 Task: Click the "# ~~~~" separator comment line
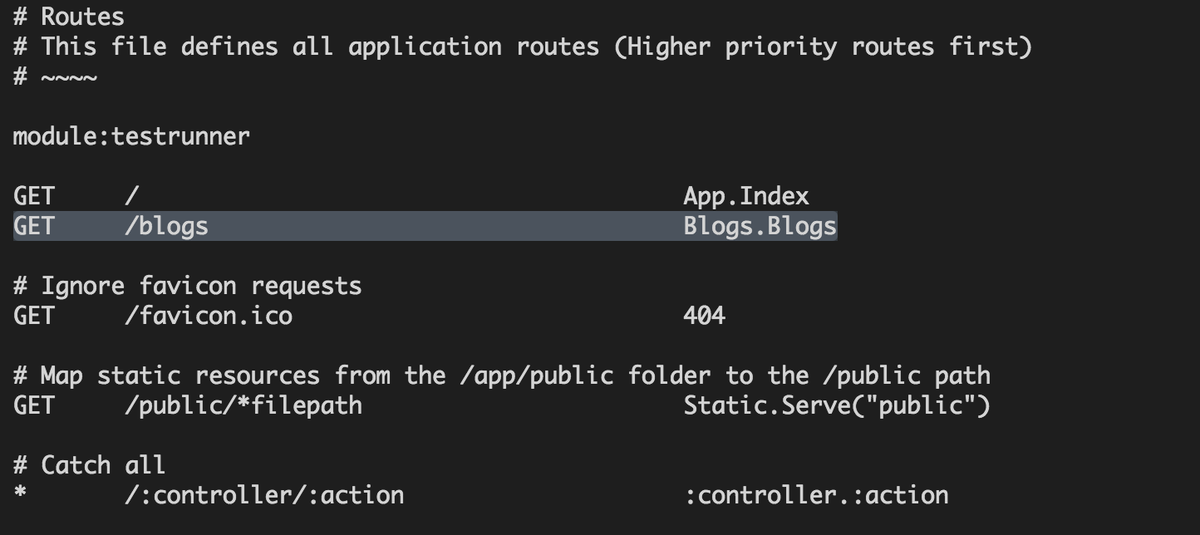click(x=55, y=77)
